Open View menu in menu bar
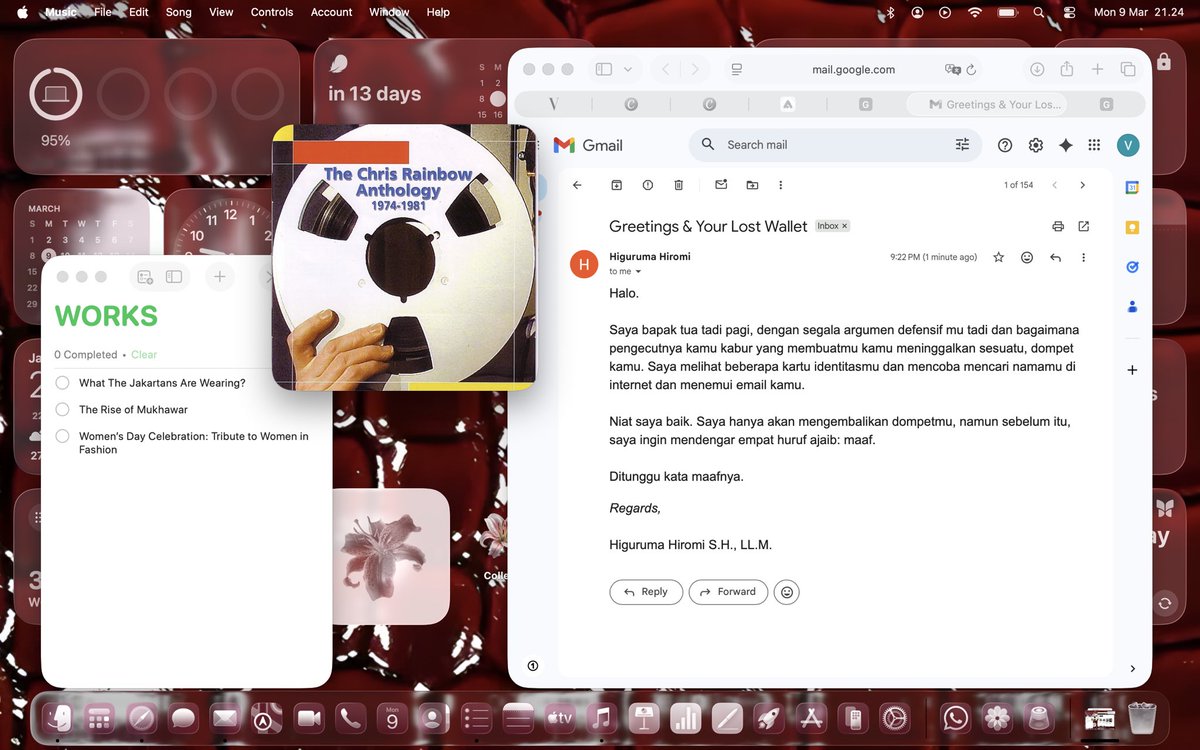The height and width of the screenshot is (750, 1200). [x=221, y=12]
